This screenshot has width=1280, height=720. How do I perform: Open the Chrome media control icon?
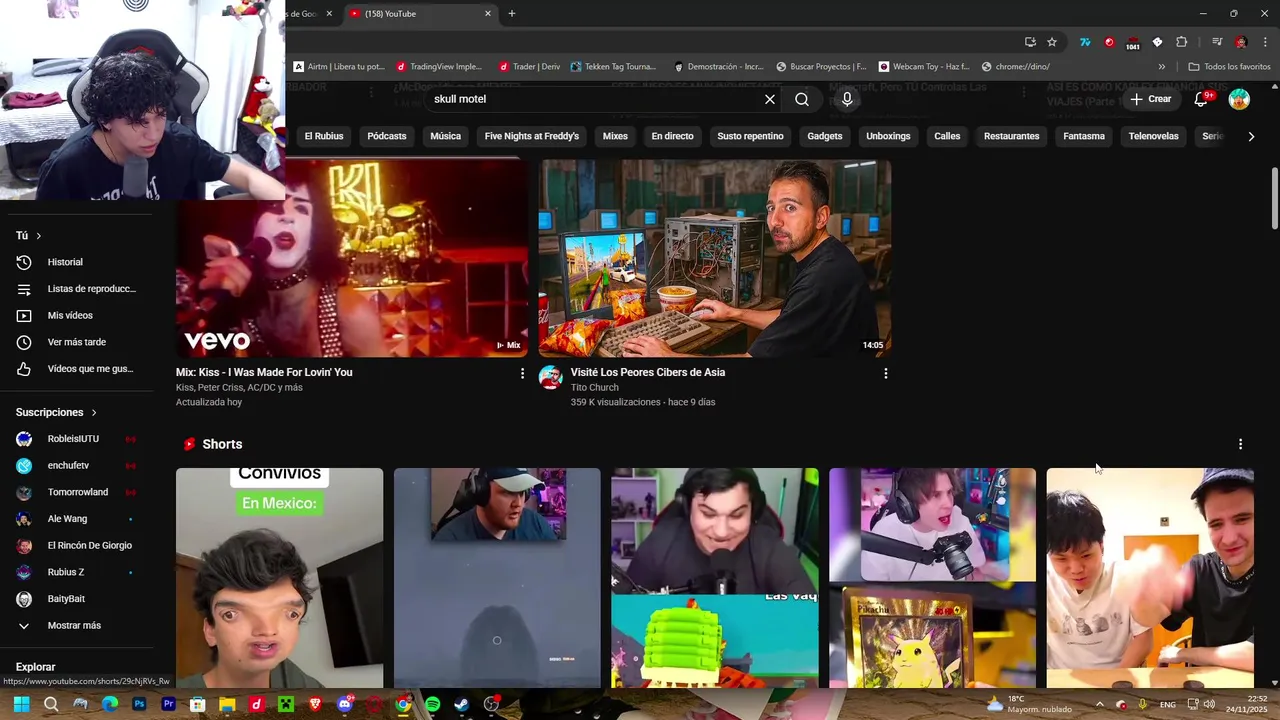click(x=1217, y=42)
